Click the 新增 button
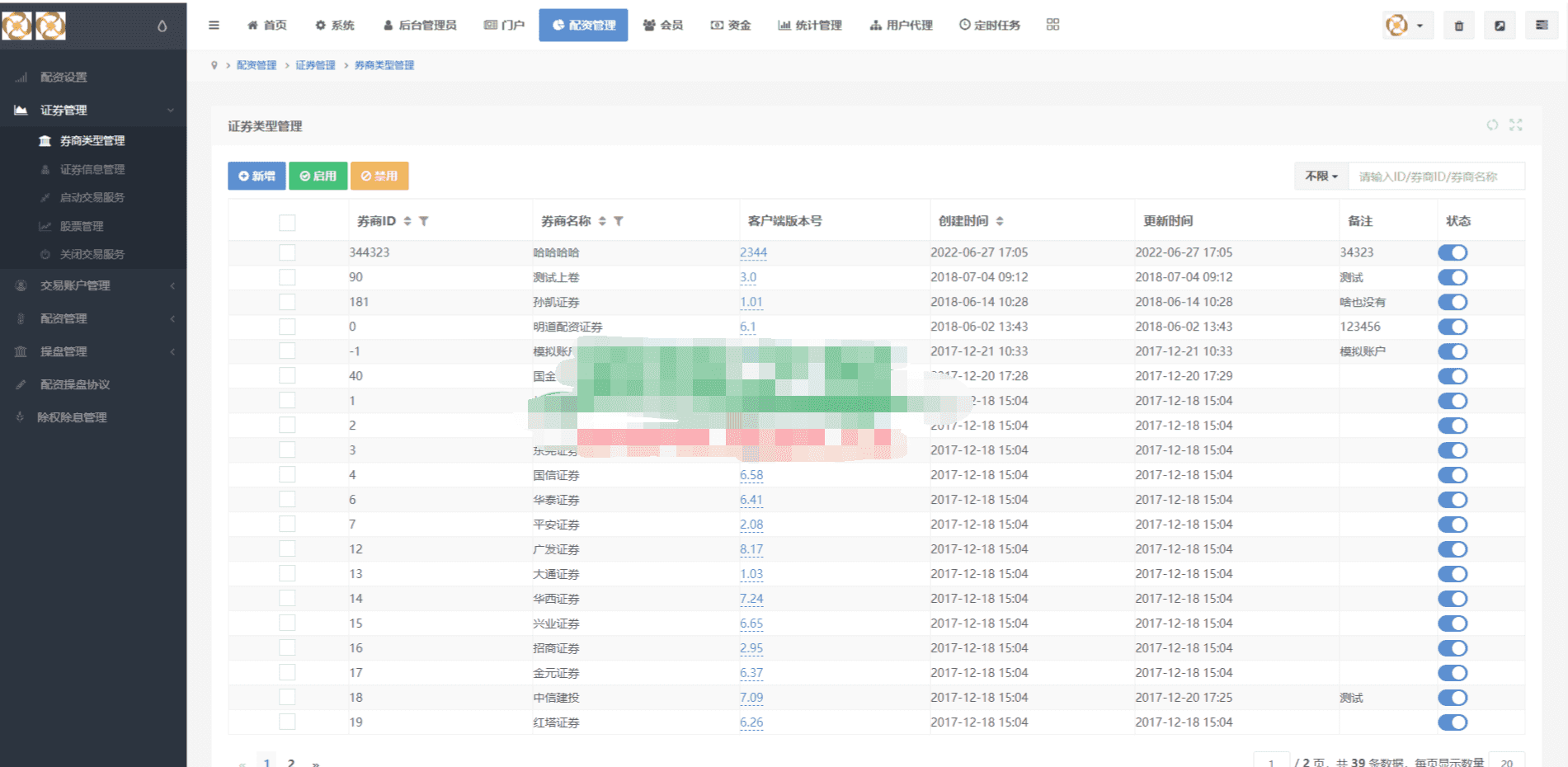Image resolution: width=1568 pixels, height=767 pixels. point(257,176)
